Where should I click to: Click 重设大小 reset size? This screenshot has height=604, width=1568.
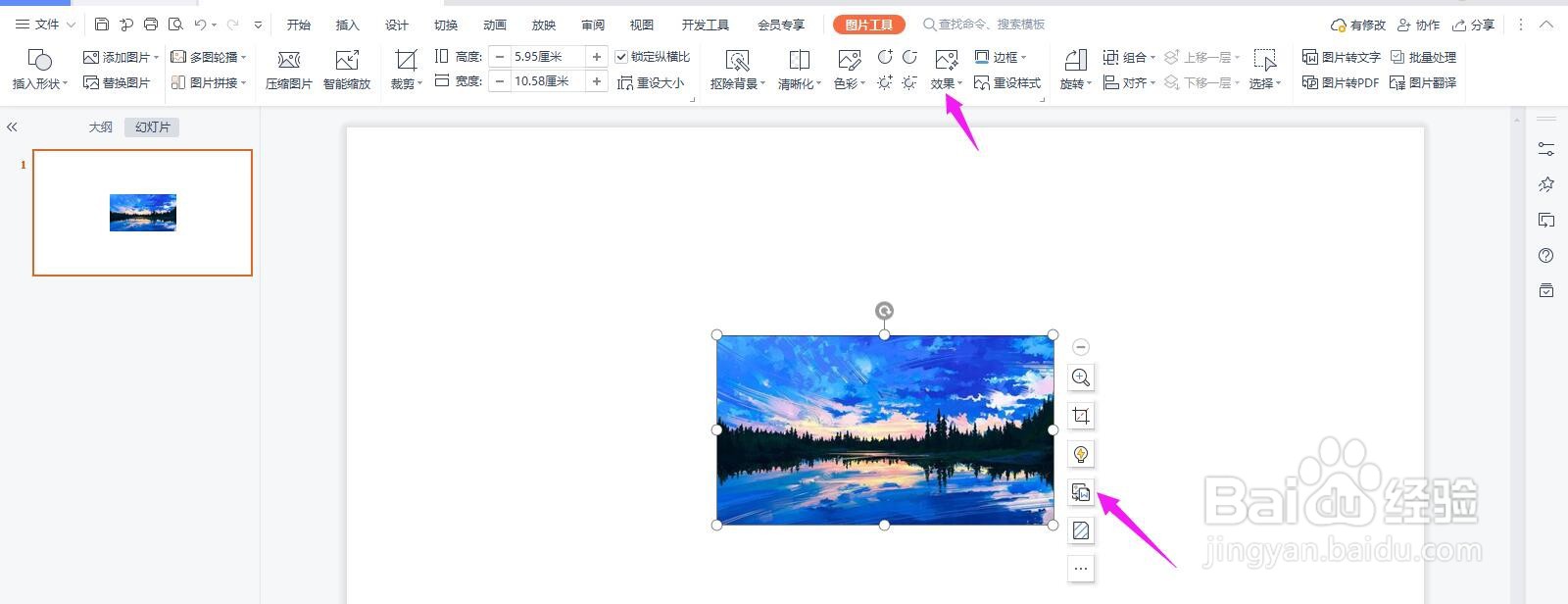tap(651, 83)
